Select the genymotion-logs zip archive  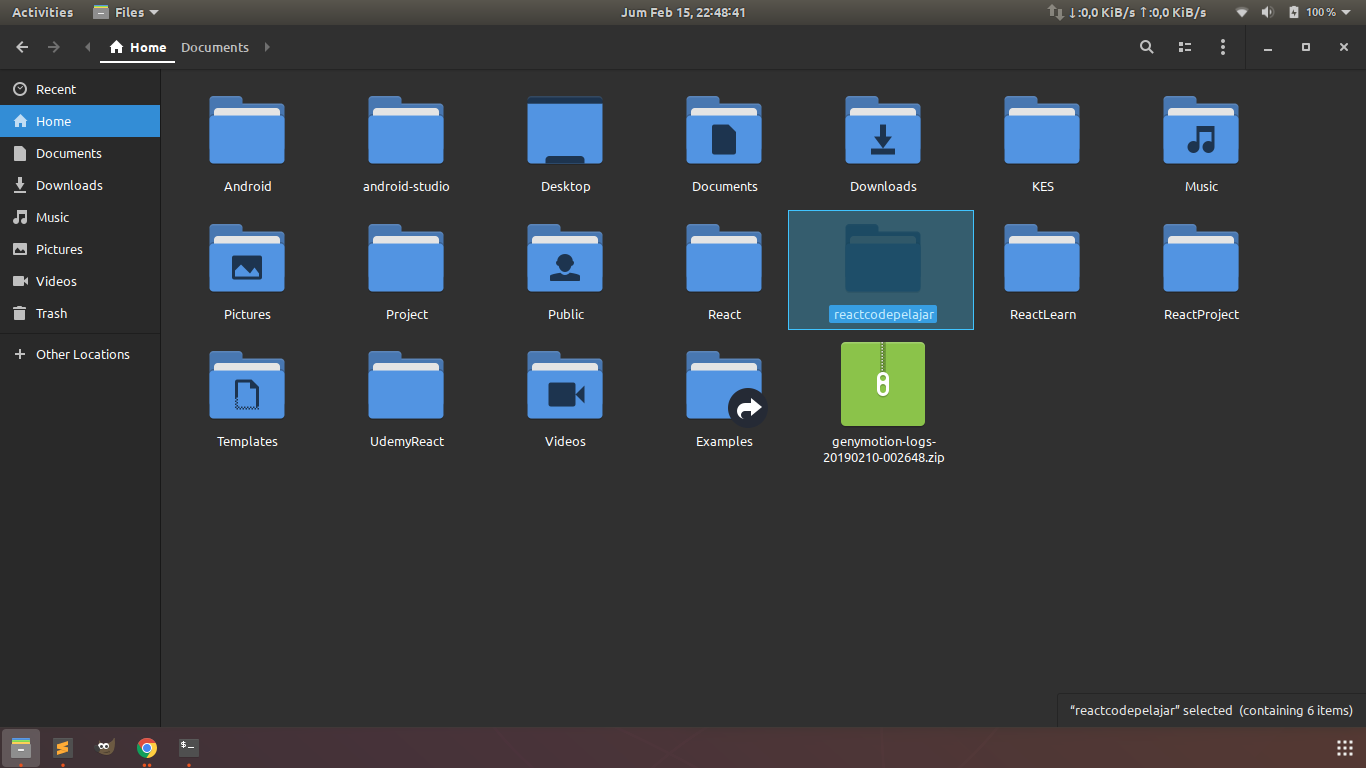point(883,384)
